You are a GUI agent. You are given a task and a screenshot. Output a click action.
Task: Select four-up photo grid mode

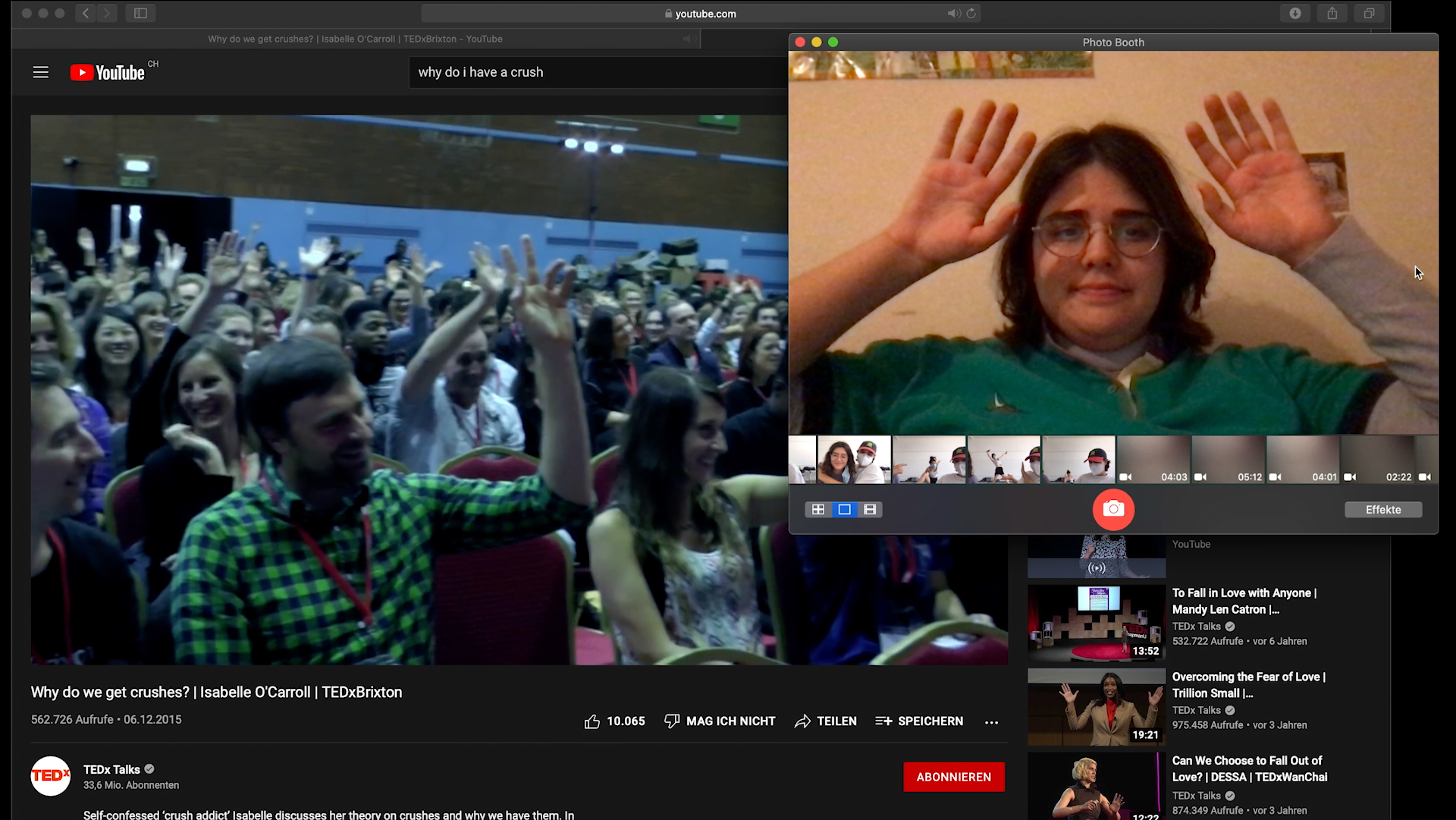pyautogui.click(x=818, y=510)
